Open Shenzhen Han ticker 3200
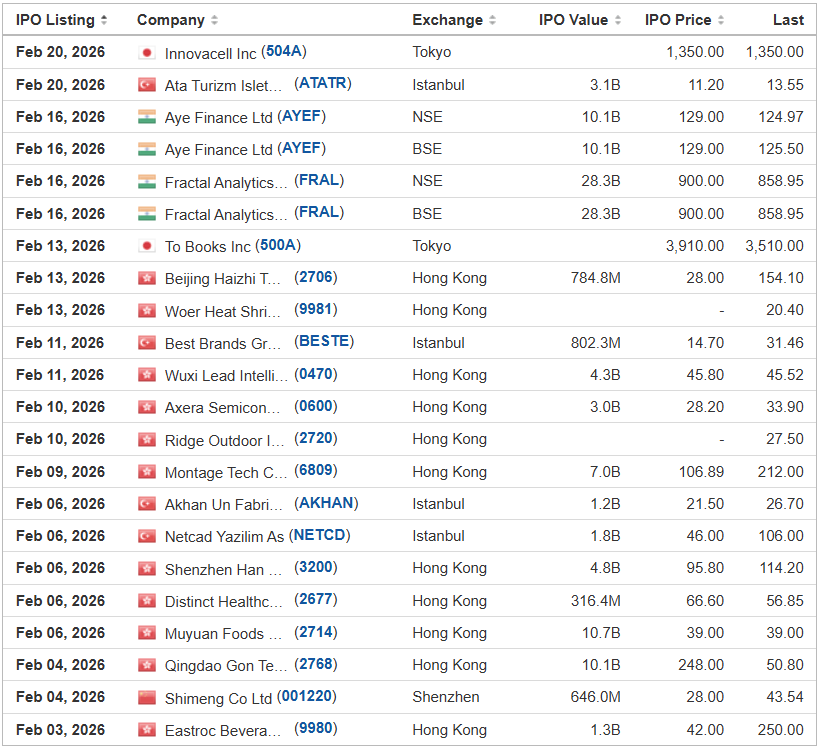 (x=316, y=567)
